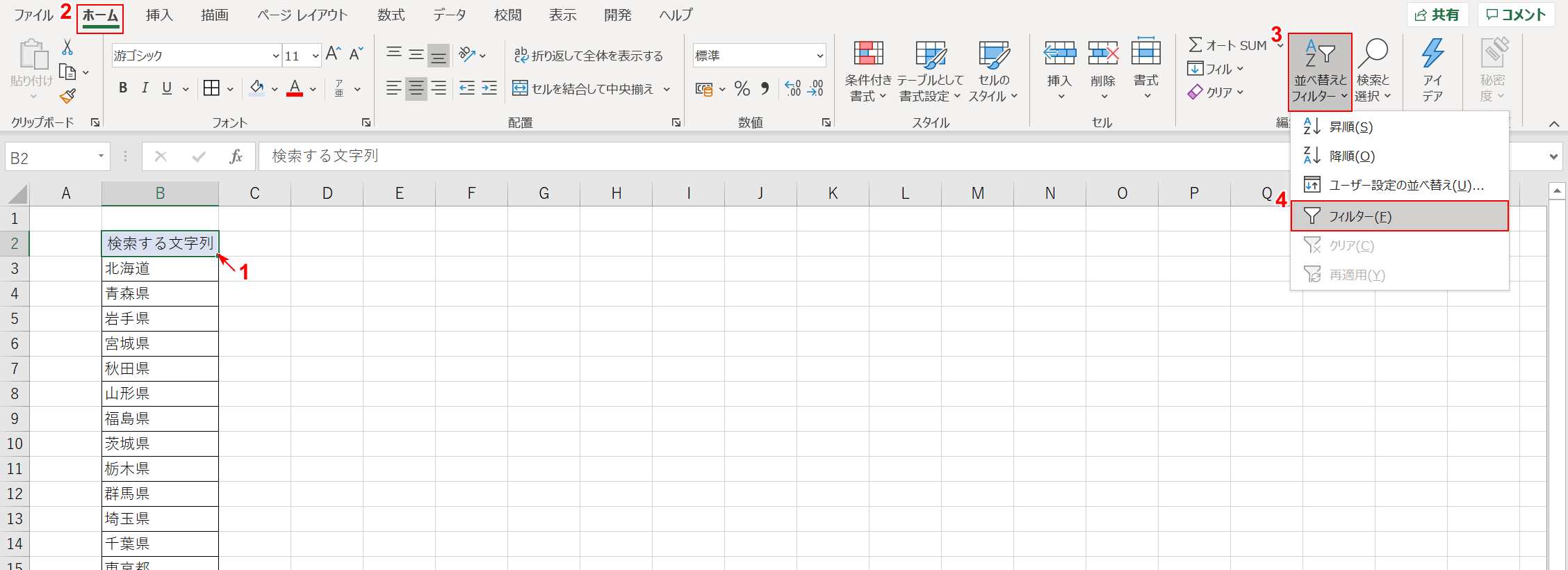Toggle bottom vertical alignment
The image size is (1568, 570).
pyautogui.click(x=439, y=54)
